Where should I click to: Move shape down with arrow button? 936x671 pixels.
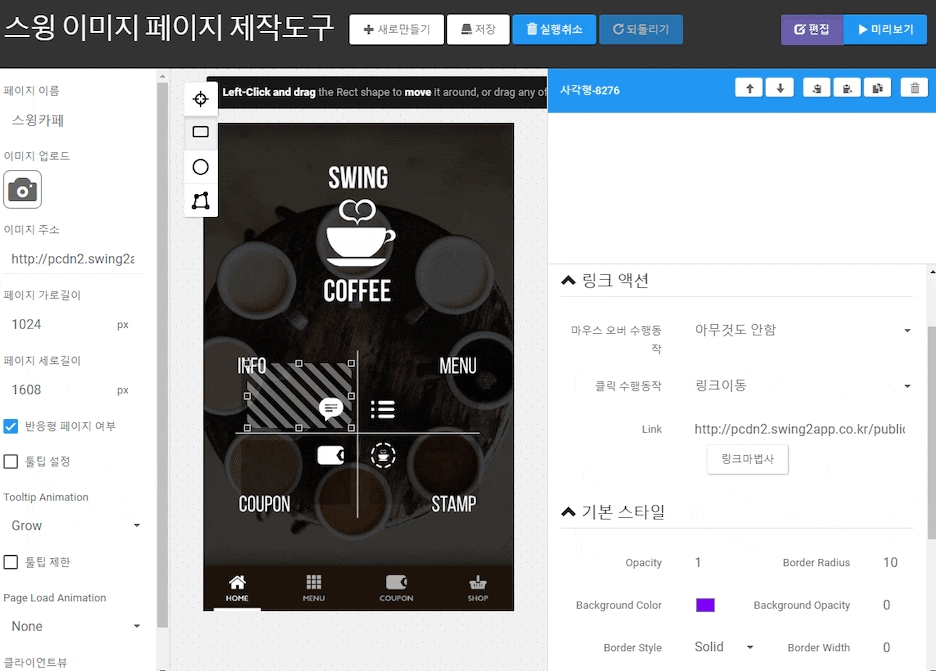pos(780,88)
